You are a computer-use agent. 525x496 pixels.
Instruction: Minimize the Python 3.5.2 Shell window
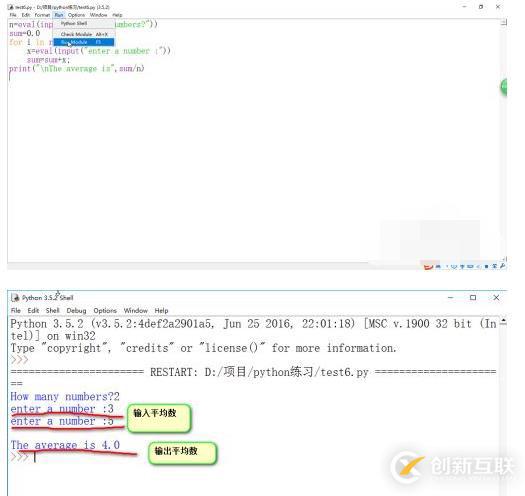click(451, 297)
